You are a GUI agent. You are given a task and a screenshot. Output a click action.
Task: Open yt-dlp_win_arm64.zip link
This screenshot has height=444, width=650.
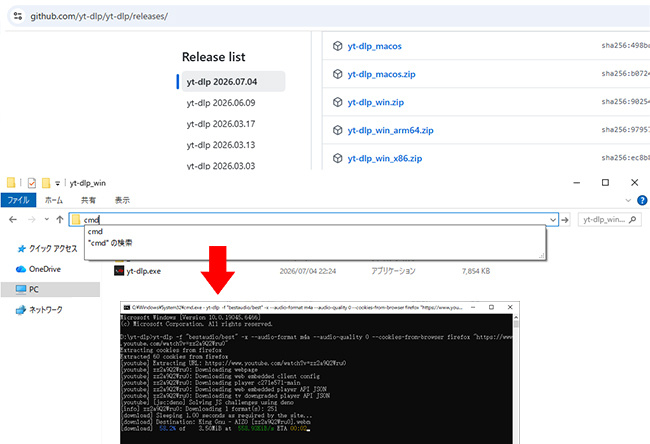[390, 130]
